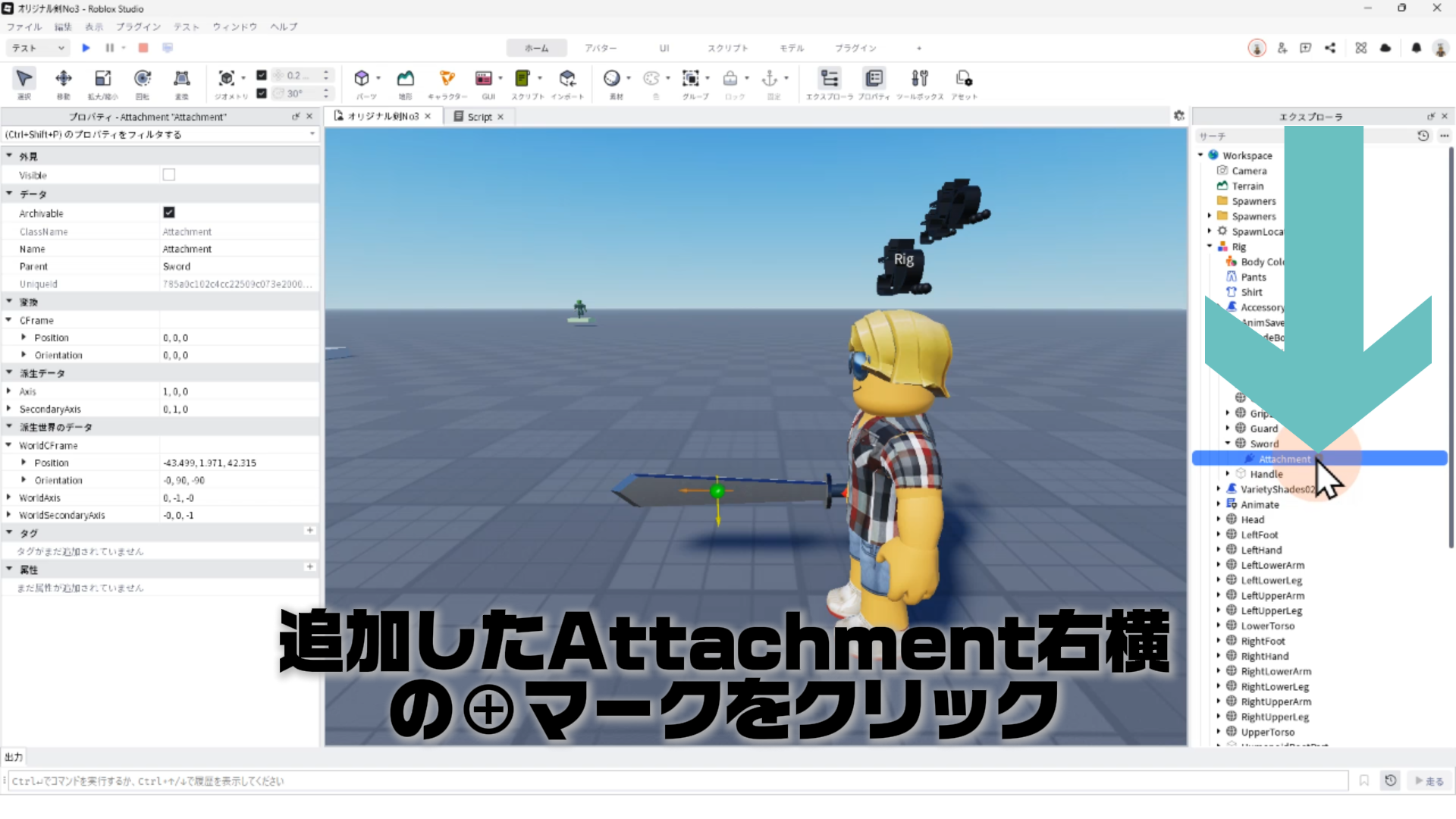The height and width of the screenshot is (819, 1456).
Task: Enable the Visible checkbox
Action: coord(169,175)
